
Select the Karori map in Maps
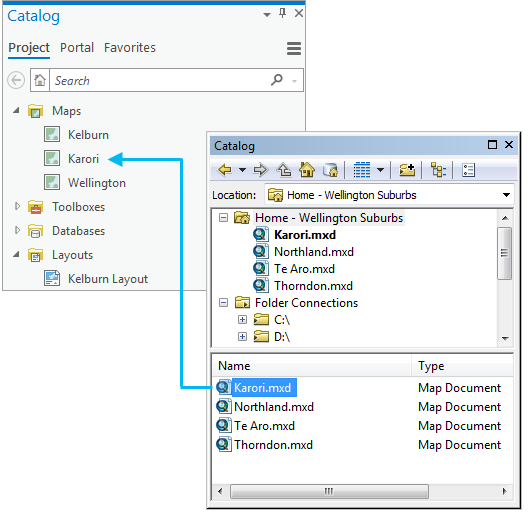click(83, 159)
